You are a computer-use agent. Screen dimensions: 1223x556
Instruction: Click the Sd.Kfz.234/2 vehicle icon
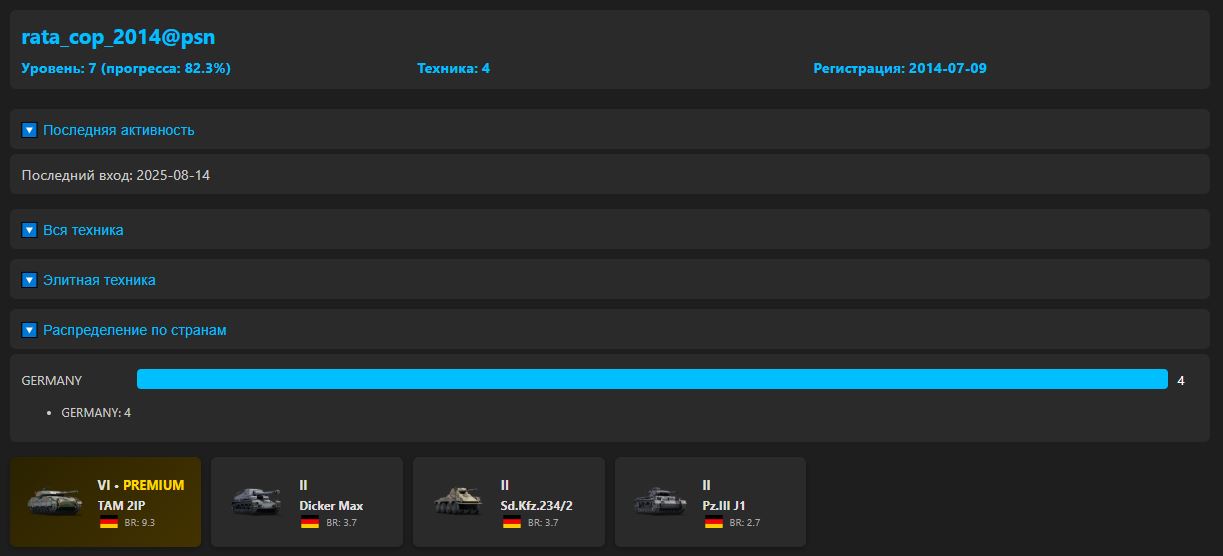pos(458,502)
